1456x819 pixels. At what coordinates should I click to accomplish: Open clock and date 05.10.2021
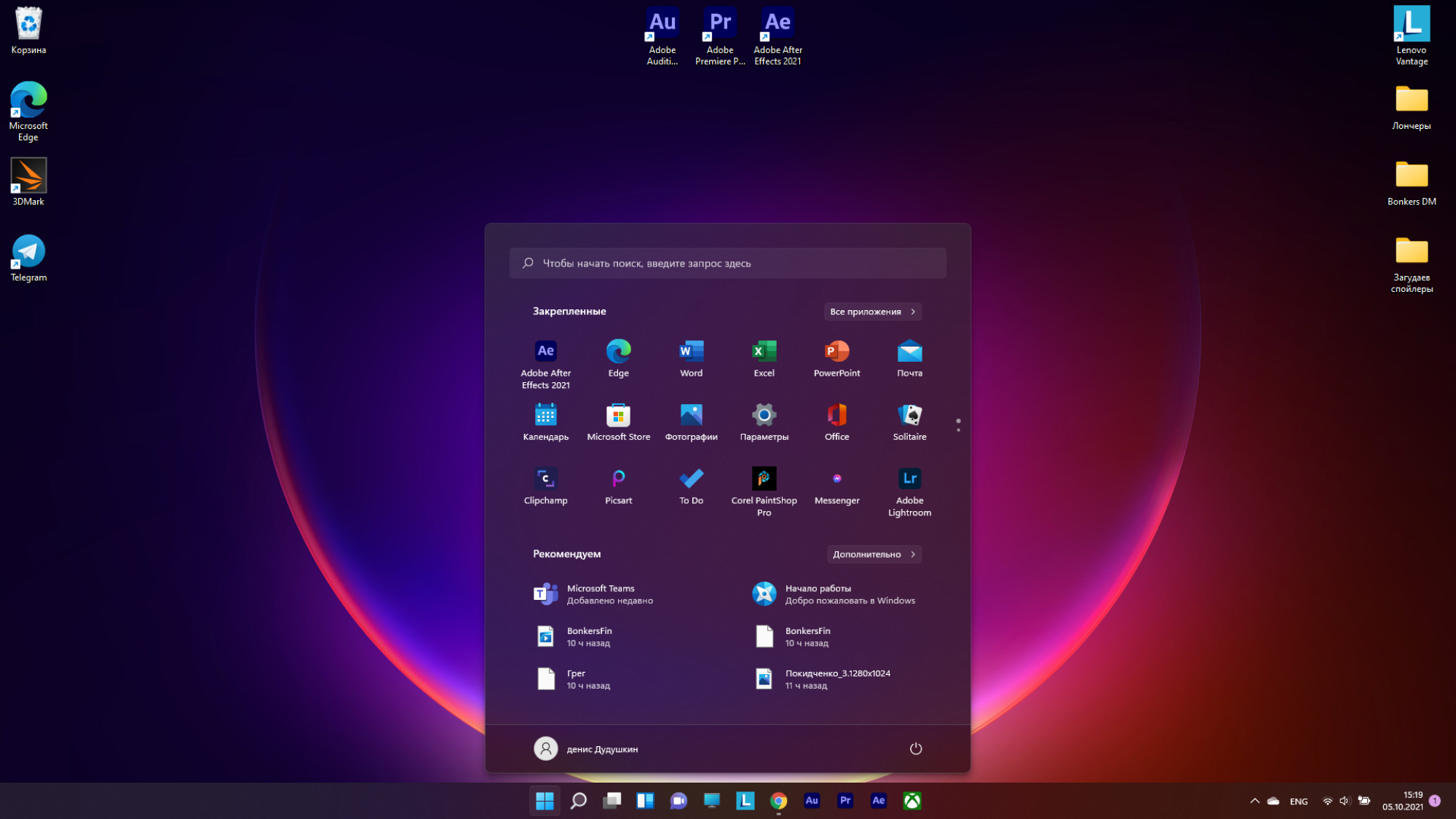(1403, 801)
